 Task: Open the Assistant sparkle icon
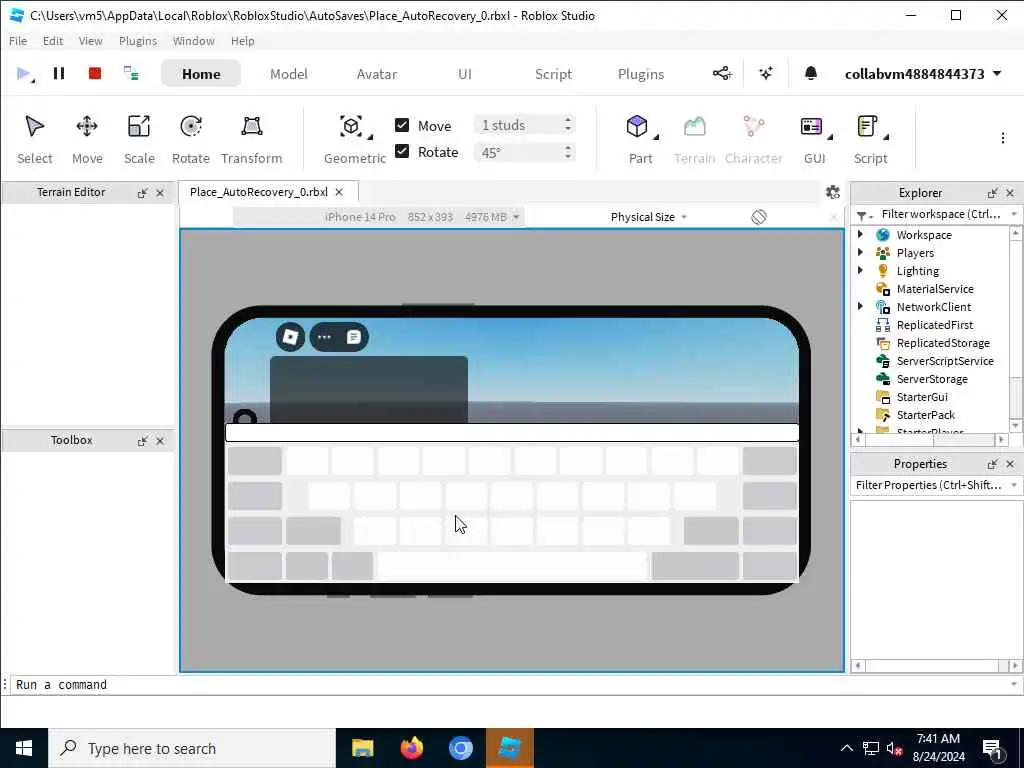coord(766,73)
